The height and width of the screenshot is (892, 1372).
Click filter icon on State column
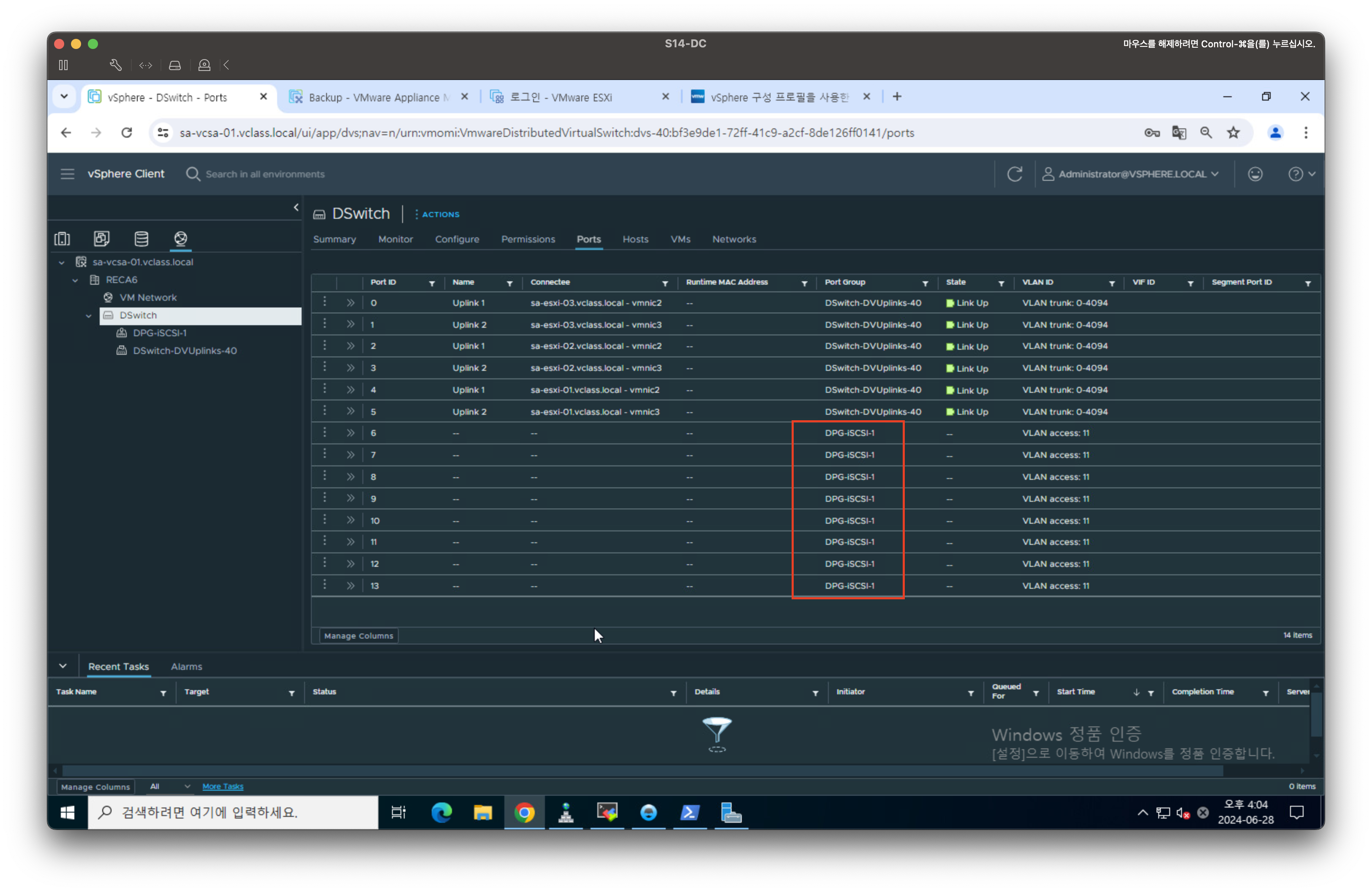pyautogui.click(x=1001, y=283)
